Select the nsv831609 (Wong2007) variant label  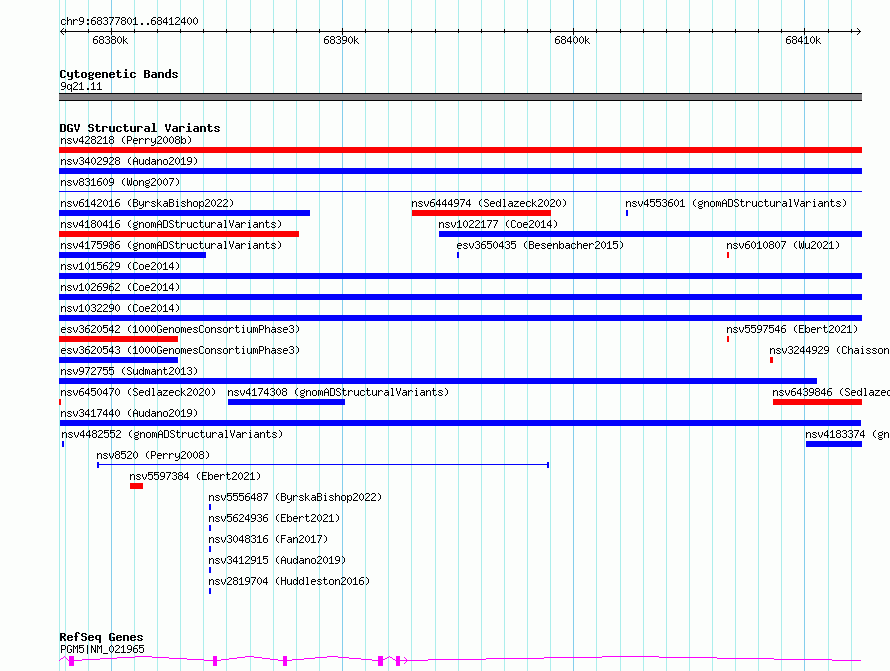pyautogui.click(x=120, y=182)
